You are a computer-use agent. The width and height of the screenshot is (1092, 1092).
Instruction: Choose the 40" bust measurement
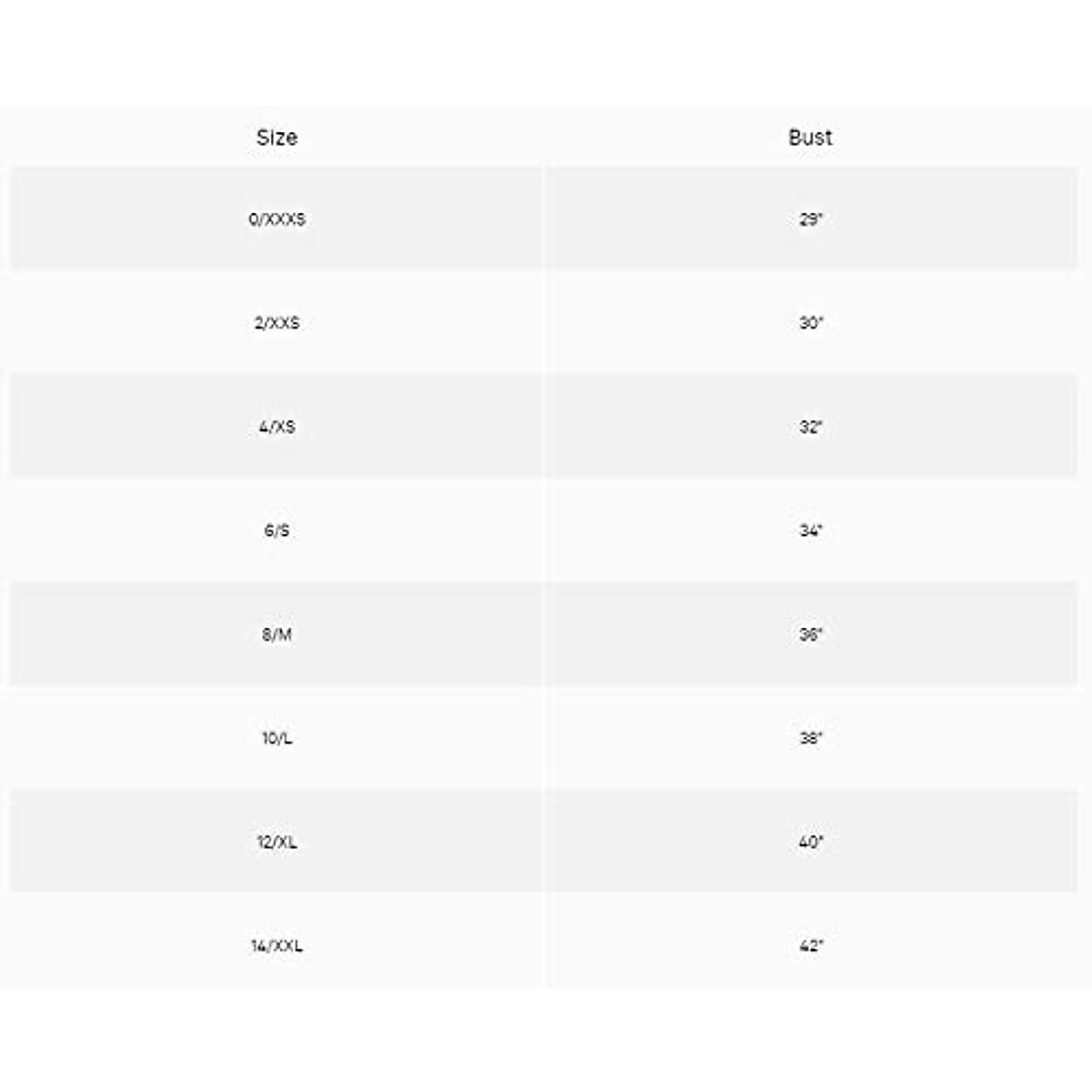pos(810,842)
